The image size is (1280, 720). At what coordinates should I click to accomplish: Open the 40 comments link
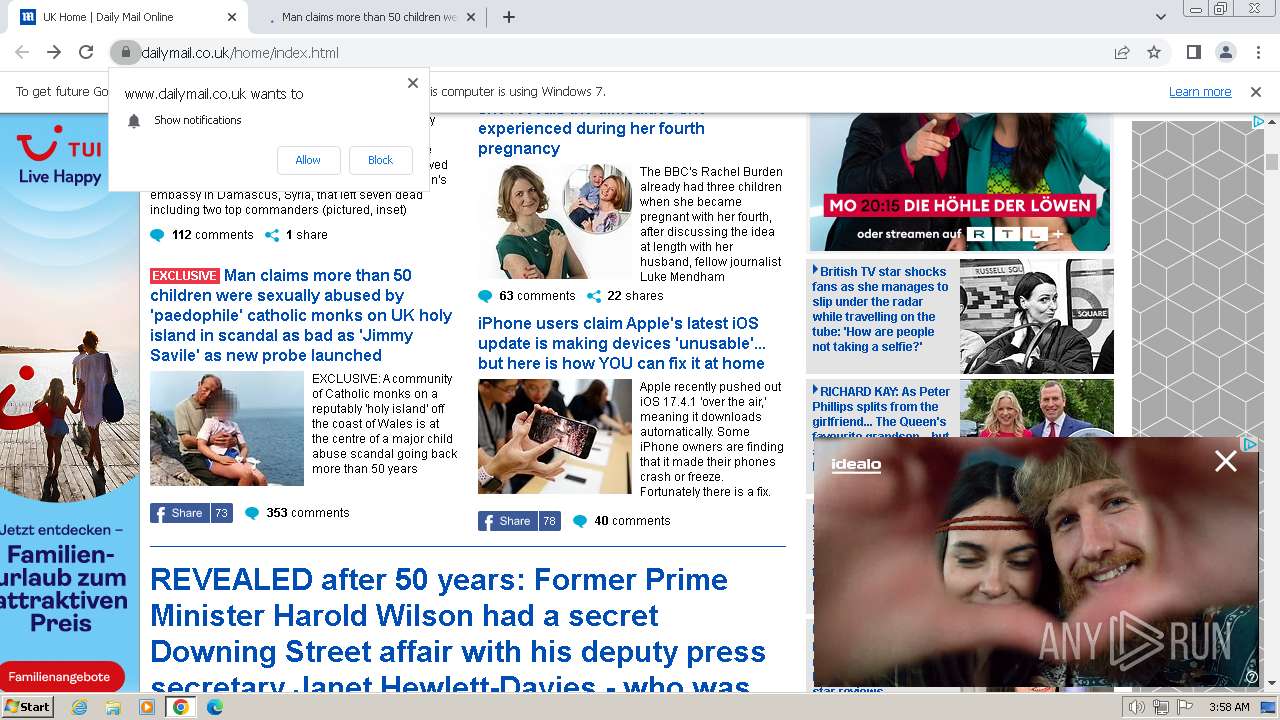coord(621,521)
